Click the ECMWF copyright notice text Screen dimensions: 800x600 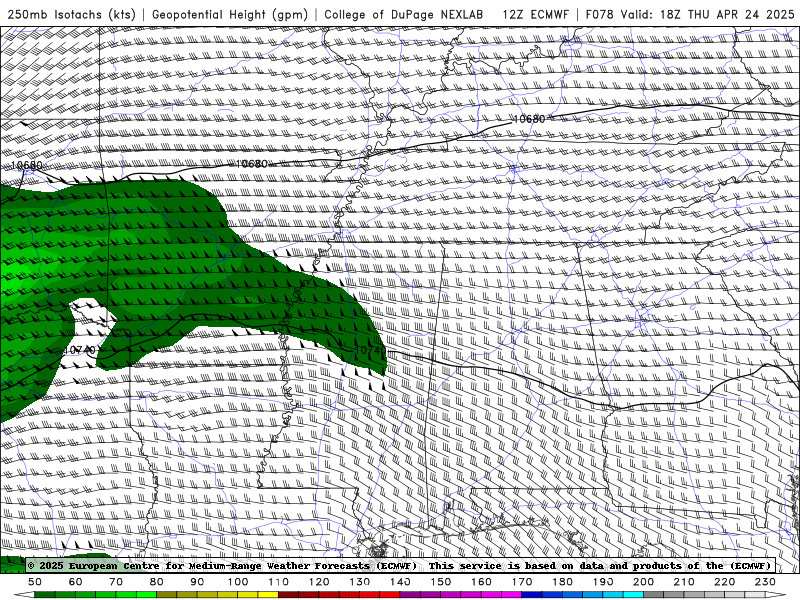coord(223,566)
